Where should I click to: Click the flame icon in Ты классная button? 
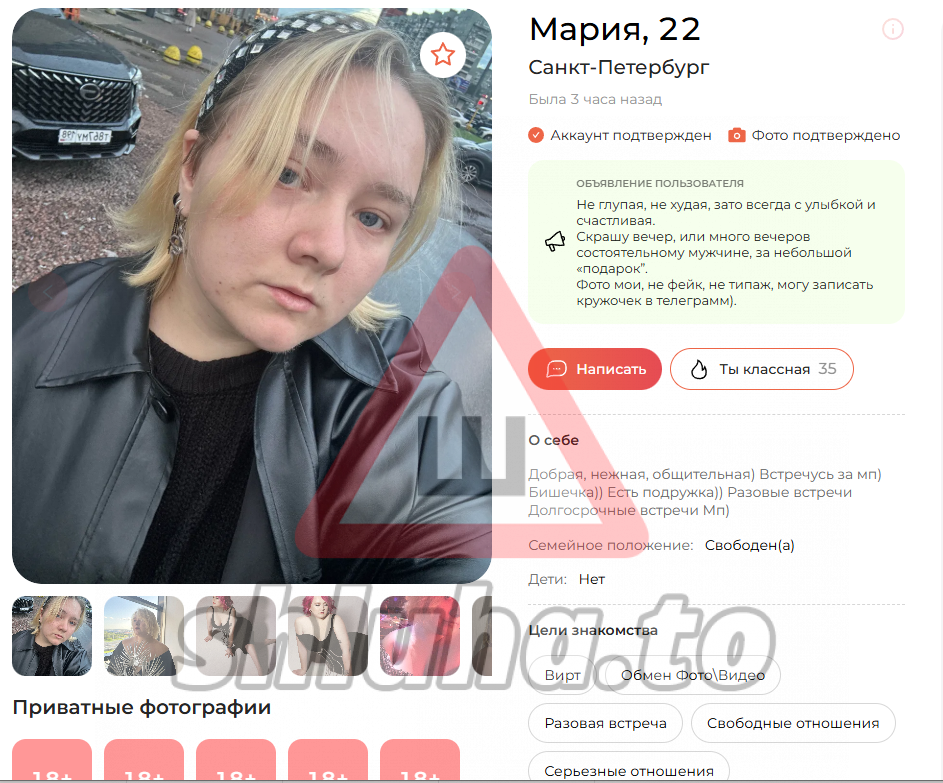[x=699, y=369]
